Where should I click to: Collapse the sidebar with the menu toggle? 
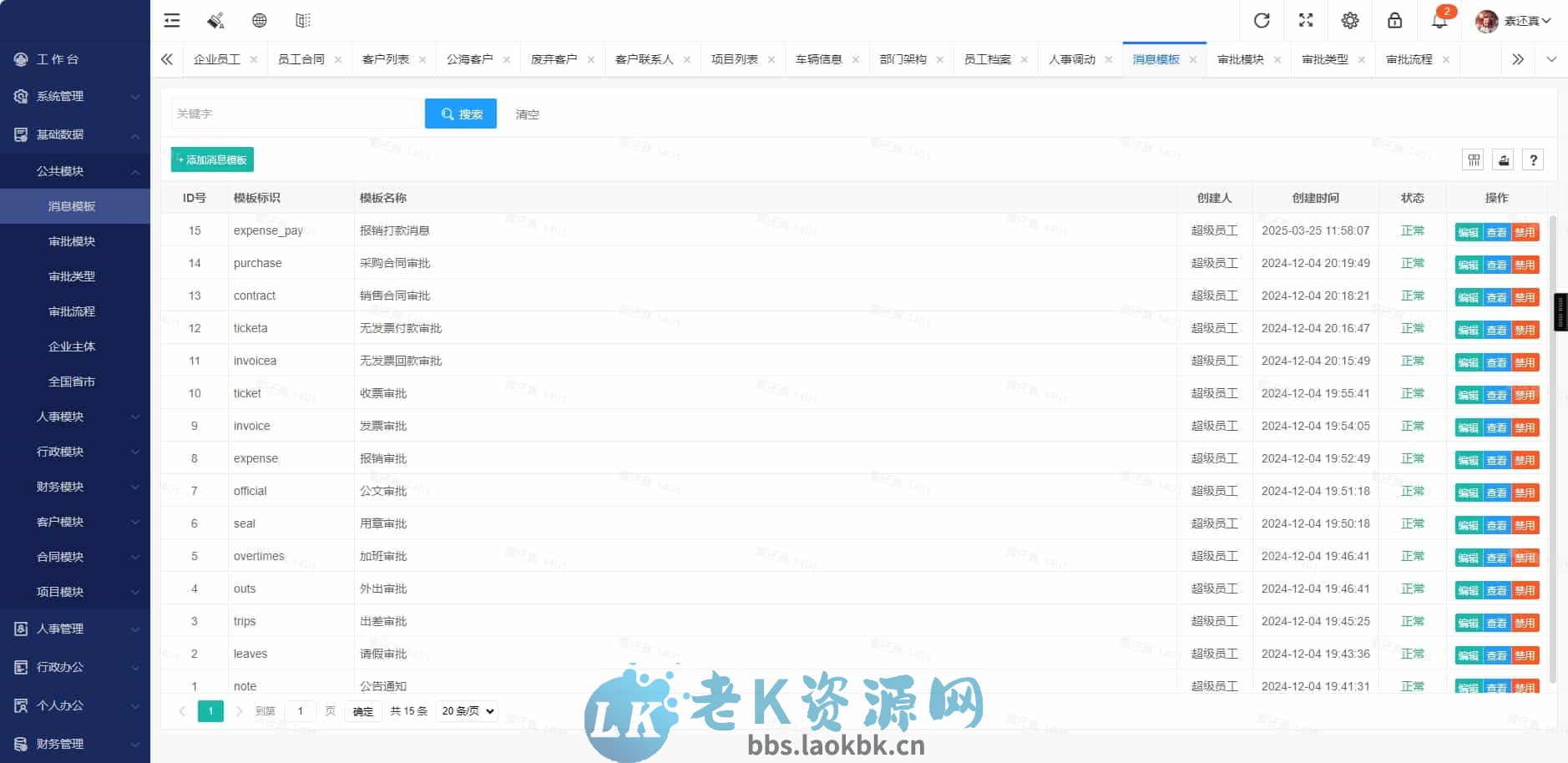(171, 20)
